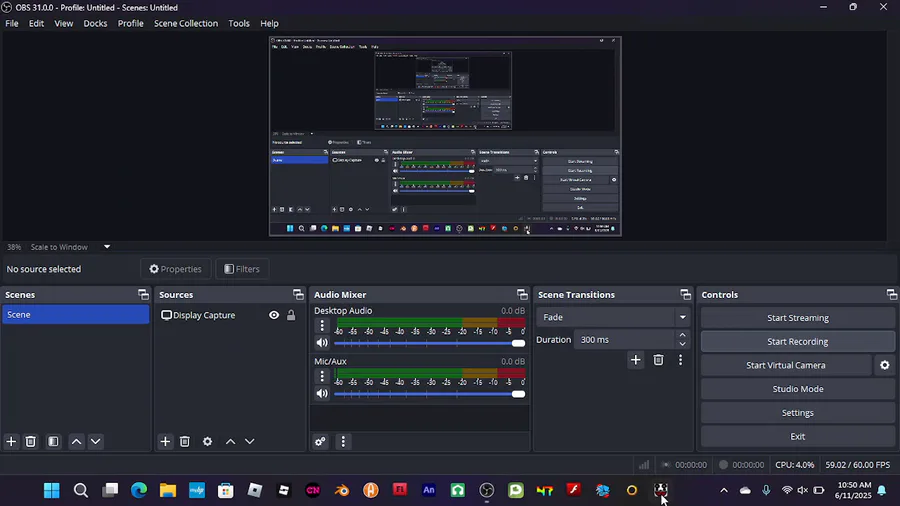Remove selected scene with trash icon
Viewport: 900px width, 506px height.
pyautogui.click(x=30, y=441)
